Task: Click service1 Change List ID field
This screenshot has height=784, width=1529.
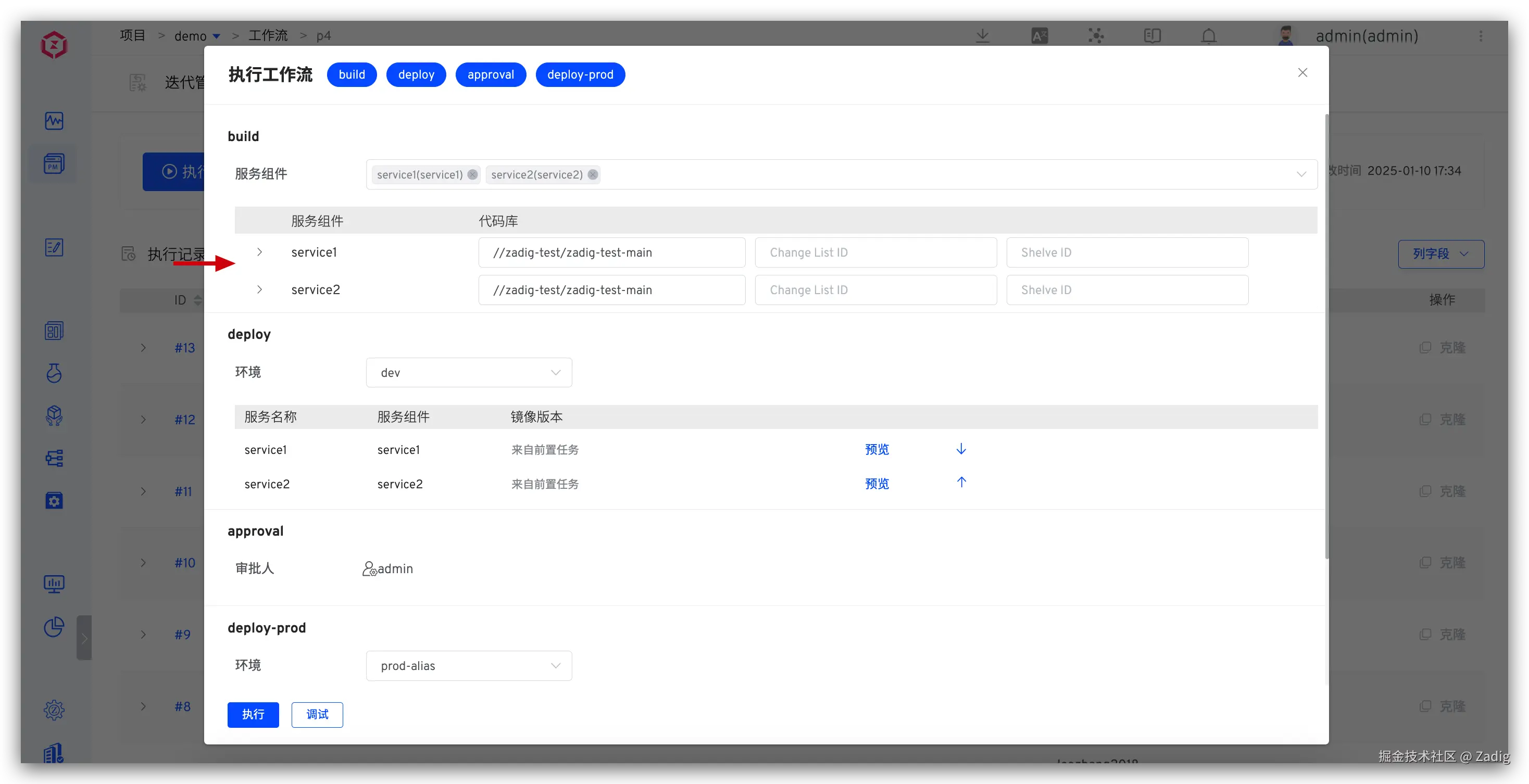Action: tap(875, 253)
